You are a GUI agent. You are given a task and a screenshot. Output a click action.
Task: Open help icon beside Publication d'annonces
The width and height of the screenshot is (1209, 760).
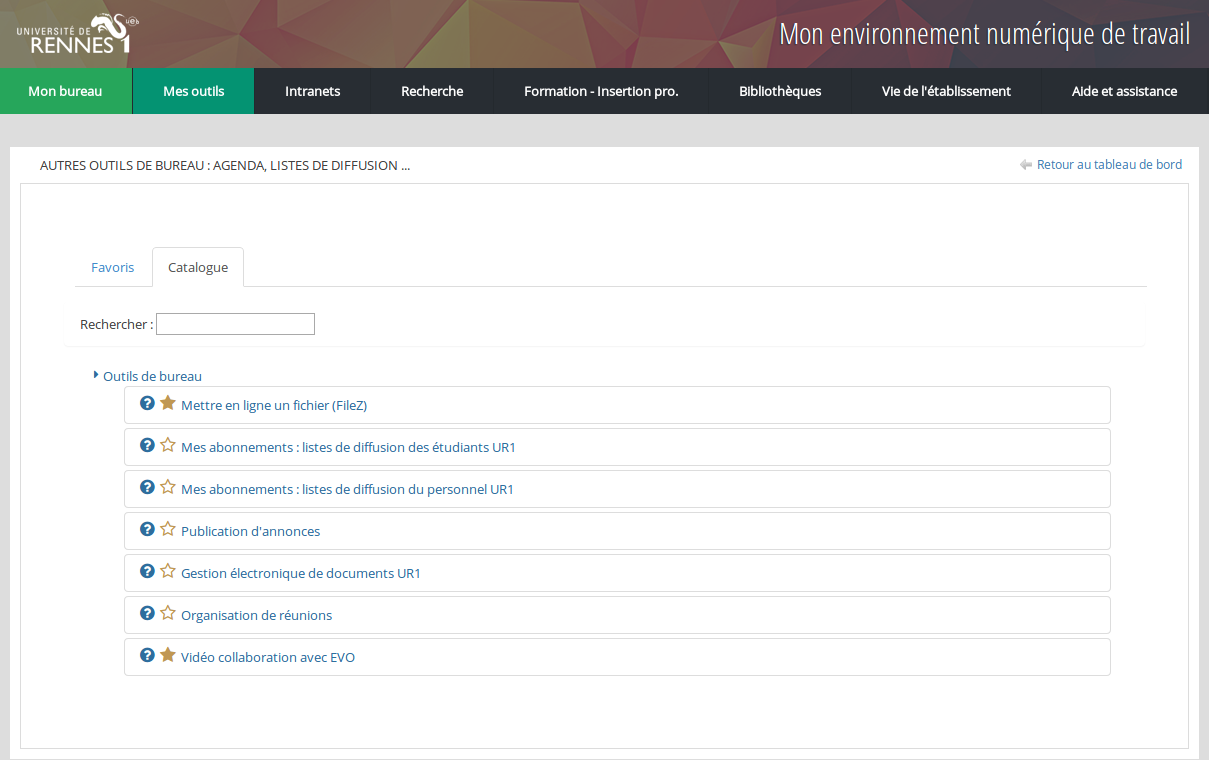tap(147, 529)
